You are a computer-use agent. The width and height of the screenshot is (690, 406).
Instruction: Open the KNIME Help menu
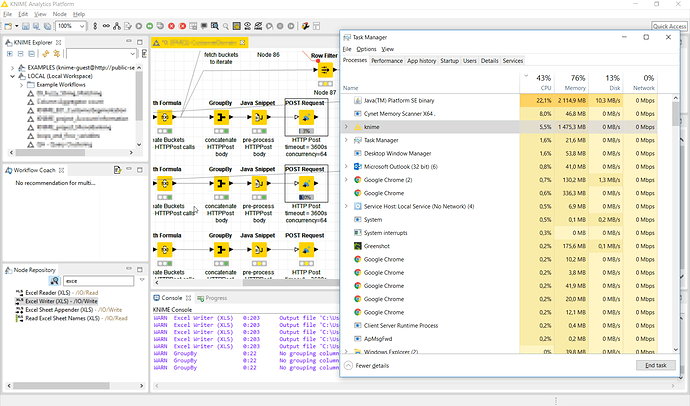[79, 14]
